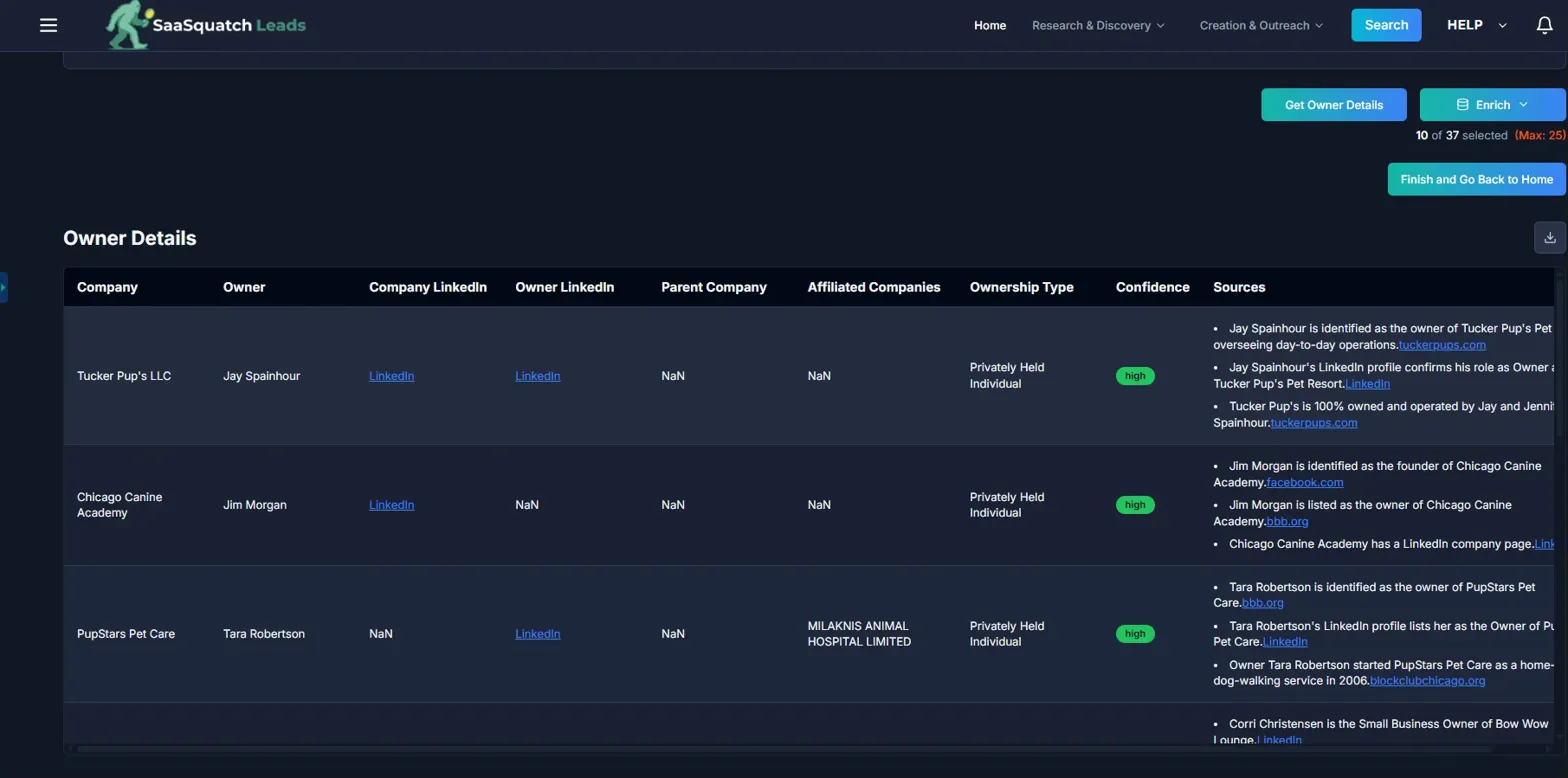
Task: Click the horizontal scrollbar under the table
Action: [x=784, y=748]
